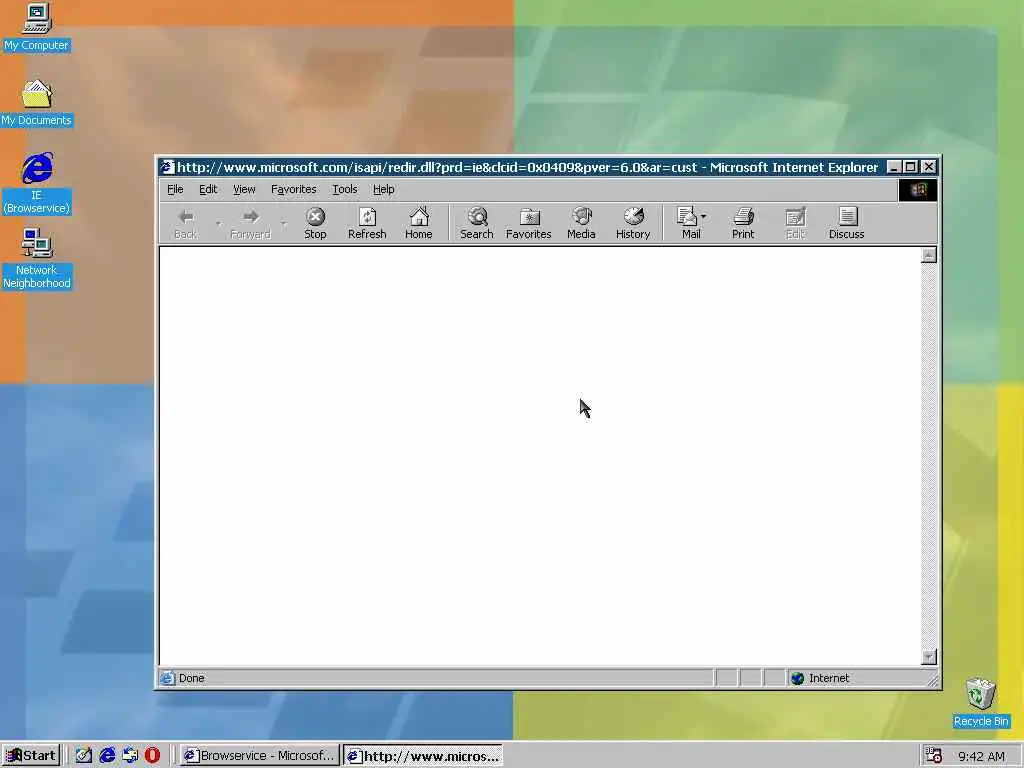The image size is (1024, 768).
Task: Open the View menu
Action: (244, 189)
